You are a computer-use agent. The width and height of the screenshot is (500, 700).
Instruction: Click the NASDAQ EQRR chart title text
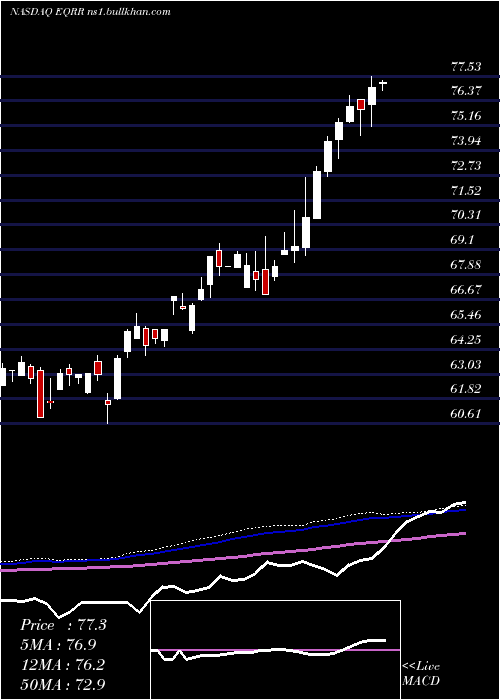90,12
